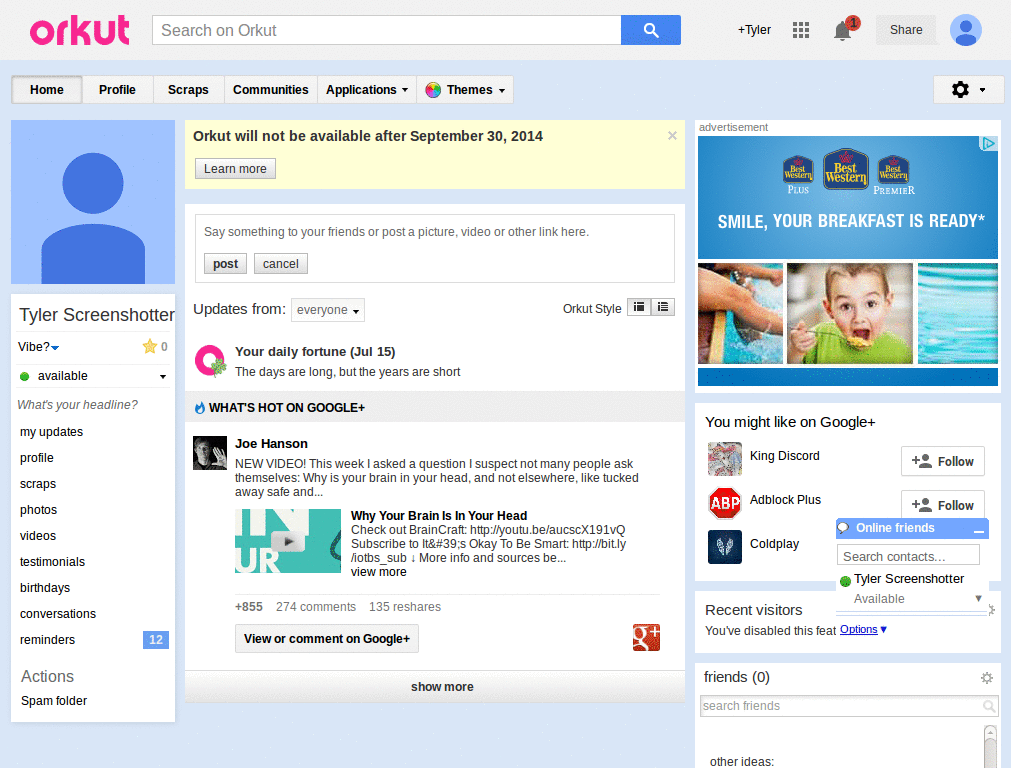This screenshot has height=768, width=1024.
Task: Expand the chat Available status dropdown
Action: pyautogui.click(x=978, y=598)
